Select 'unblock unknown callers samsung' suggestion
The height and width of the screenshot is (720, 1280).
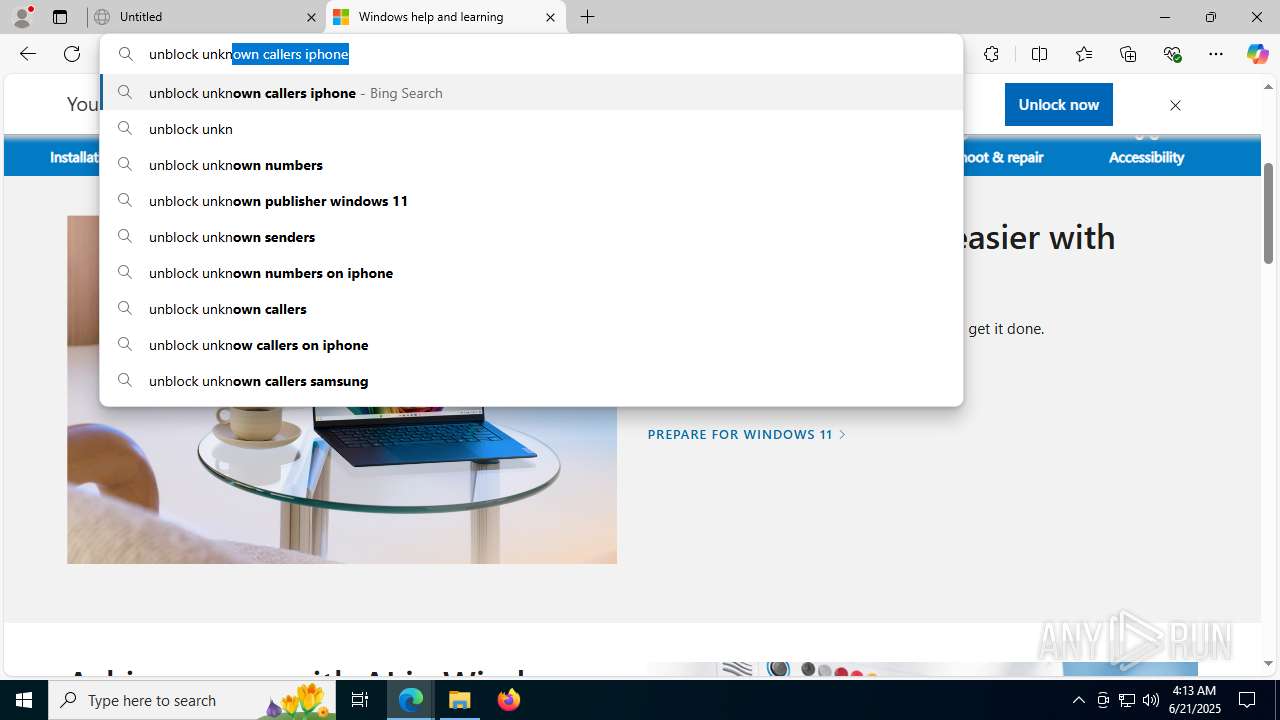click(531, 381)
